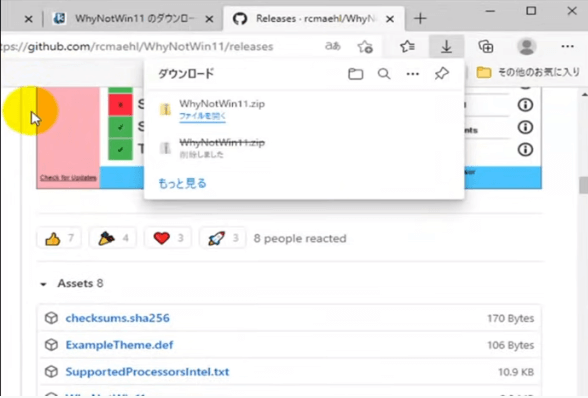Open a new browser tab
The width and height of the screenshot is (588, 398).
[420, 18]
